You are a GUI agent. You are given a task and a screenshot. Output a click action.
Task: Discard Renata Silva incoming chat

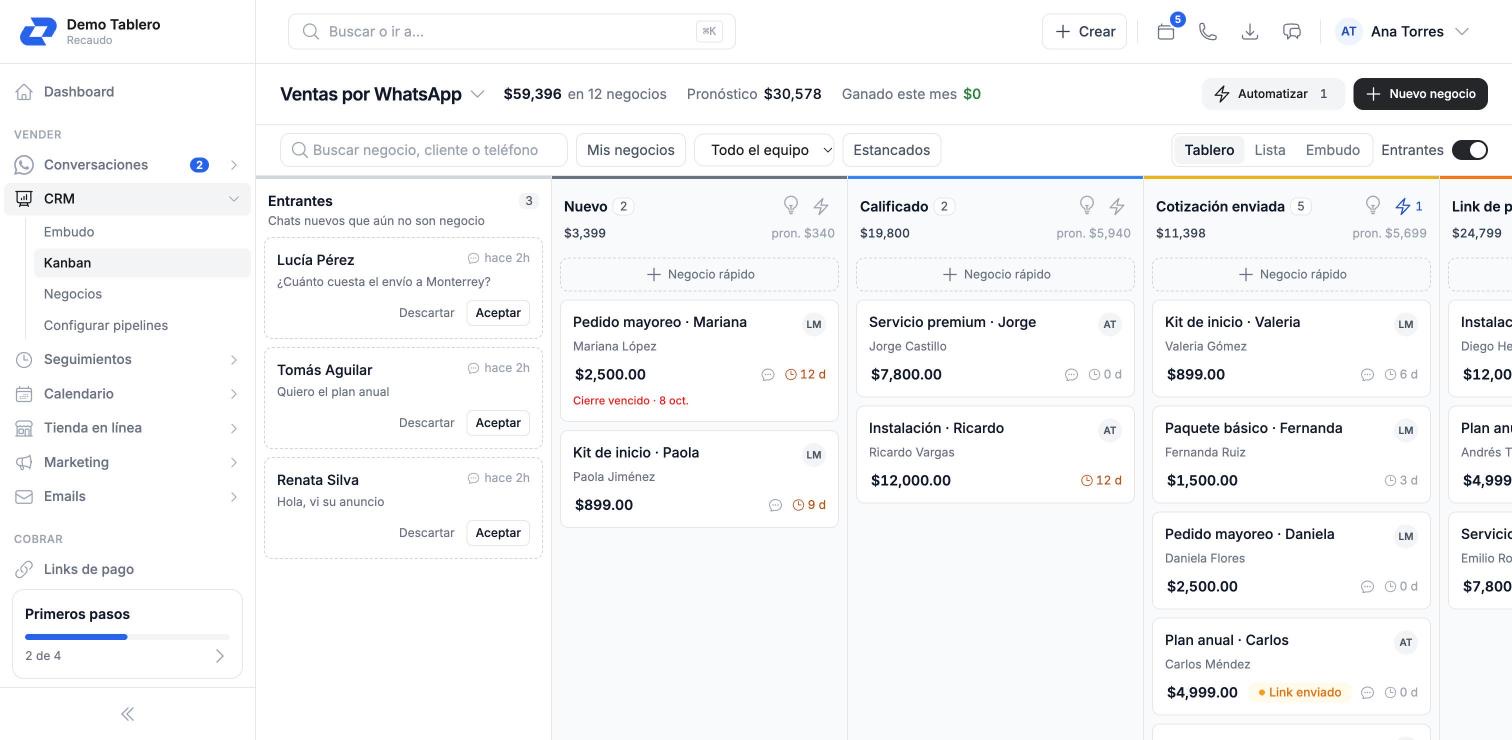click(427, 533)
